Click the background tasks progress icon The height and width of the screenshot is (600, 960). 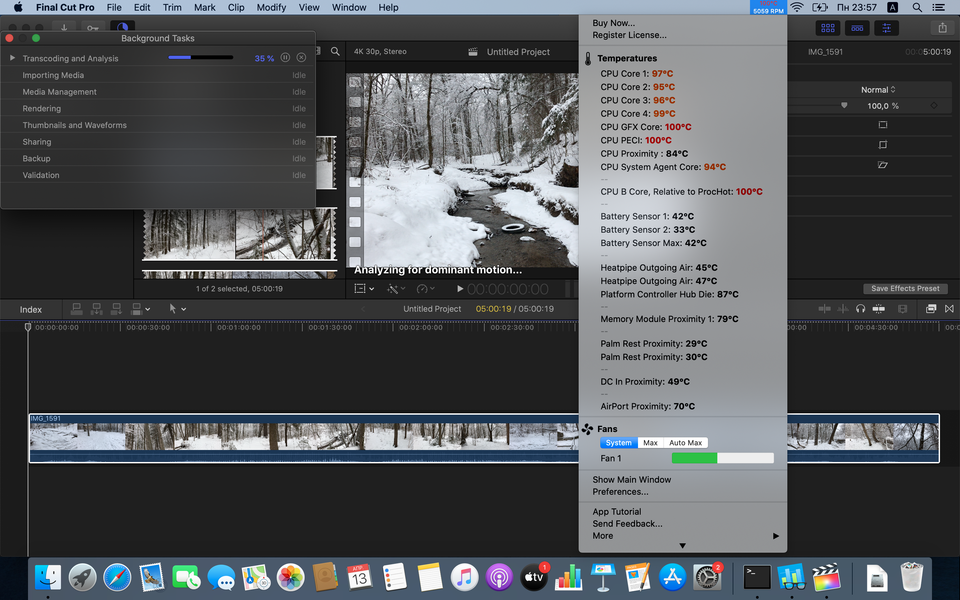click(x=122, y=29)
